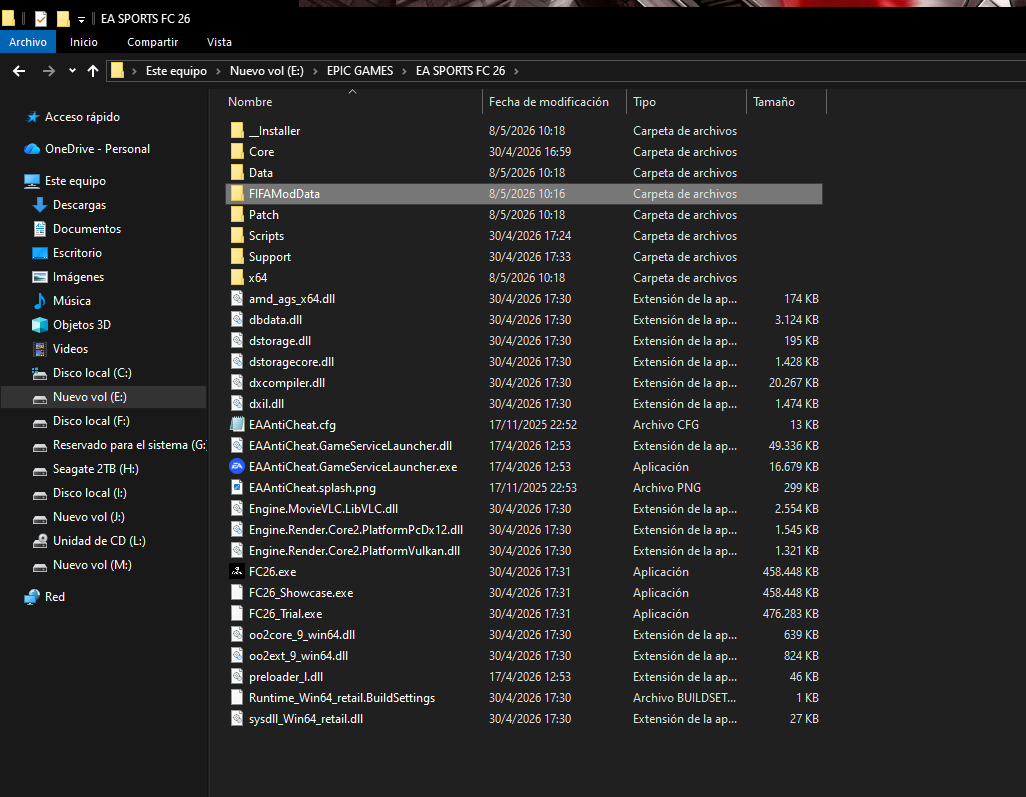Go back with the back arrow
Screen dimensions: 1026x797
click(x=19, y=71)
